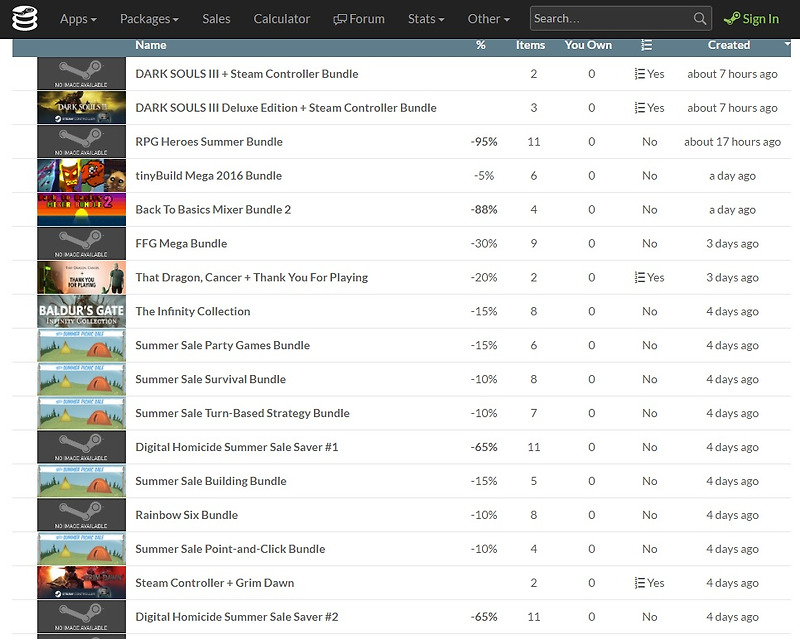Viewport: 800px width, 639px height.
Task: Click the list icon column header
Action: point(646,45)
